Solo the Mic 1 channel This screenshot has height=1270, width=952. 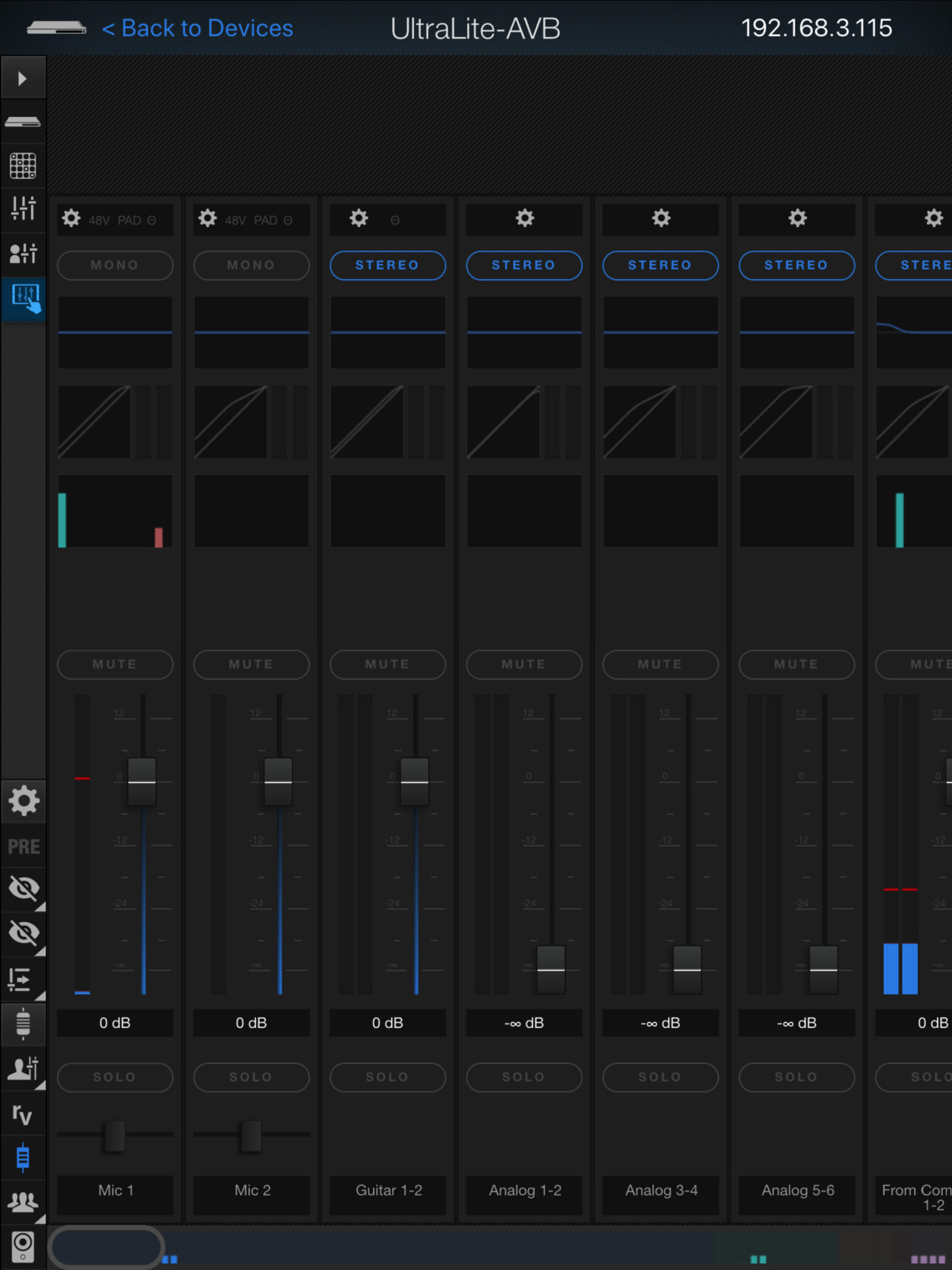pos(115,1078)
